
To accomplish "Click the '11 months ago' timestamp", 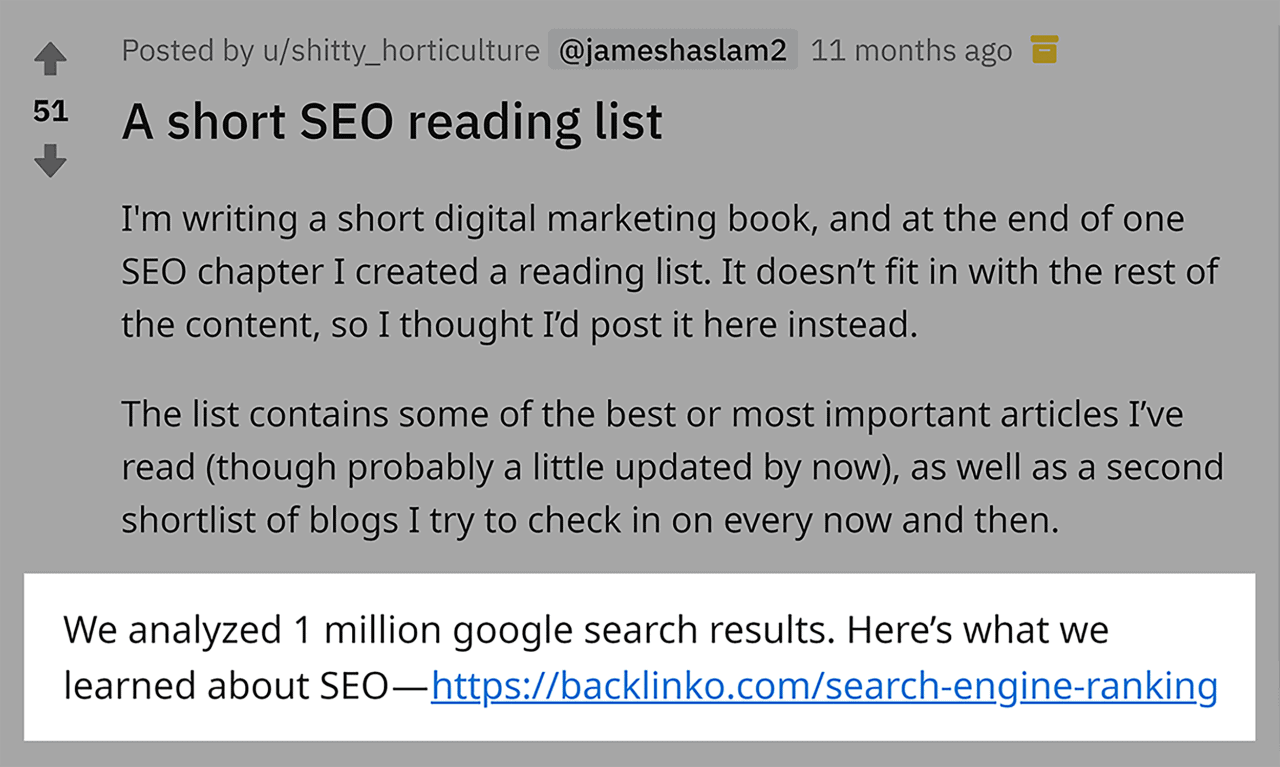I will (x=911, y=50).
